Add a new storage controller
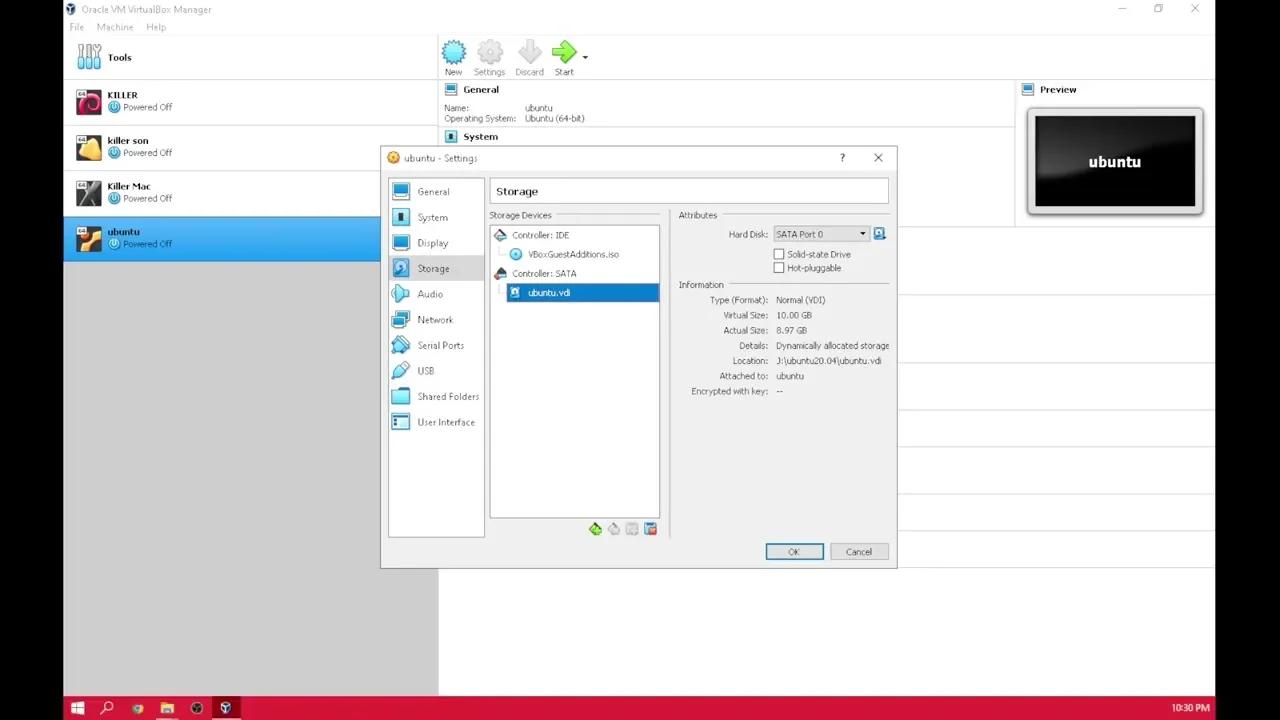Image resolution: width=1280 pixels, height=720 pixels. (x=595, y=529)
